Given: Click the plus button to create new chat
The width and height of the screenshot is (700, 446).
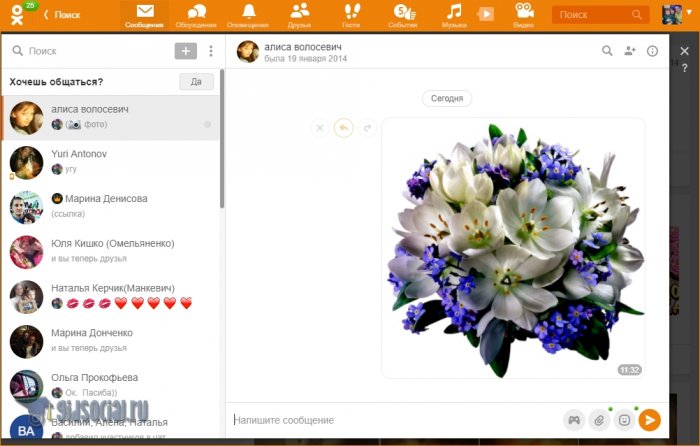Looking at the screenshot, I should (185, 51).
